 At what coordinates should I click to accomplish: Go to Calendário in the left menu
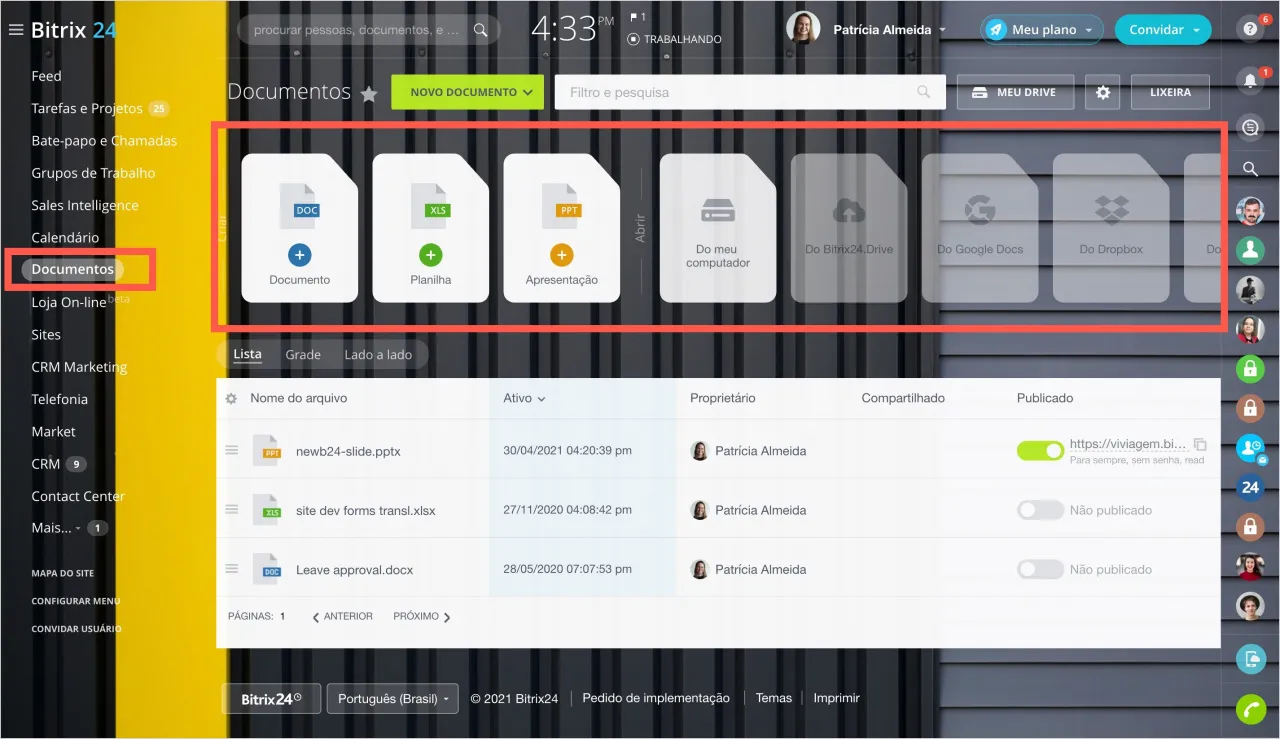pos(65,238)
